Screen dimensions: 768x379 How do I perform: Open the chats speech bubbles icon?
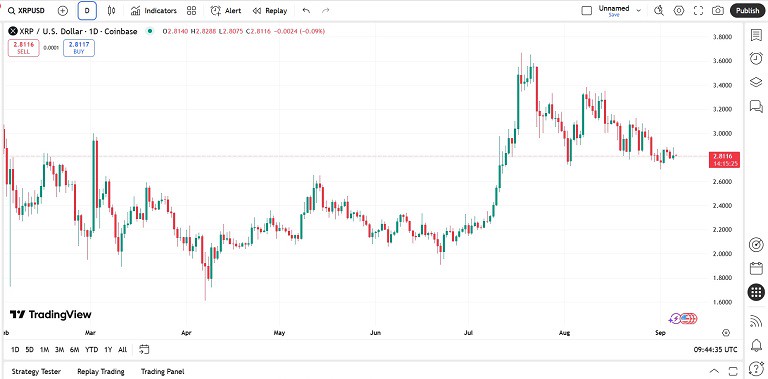[x=756, y=106]
